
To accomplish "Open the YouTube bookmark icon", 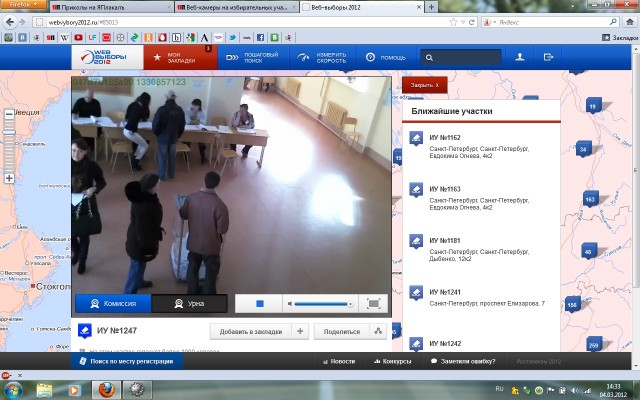I will tap(78, 38).
